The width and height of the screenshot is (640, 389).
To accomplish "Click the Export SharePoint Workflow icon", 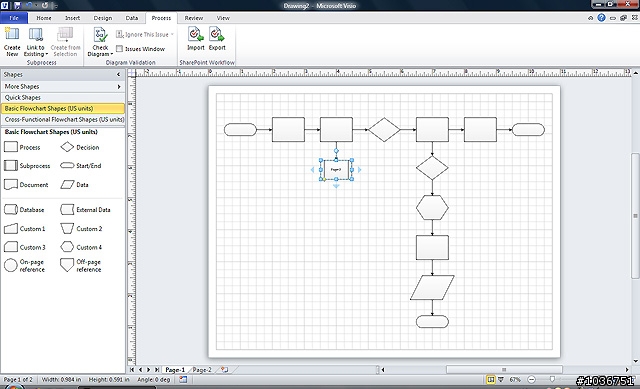I will [217, 38].
